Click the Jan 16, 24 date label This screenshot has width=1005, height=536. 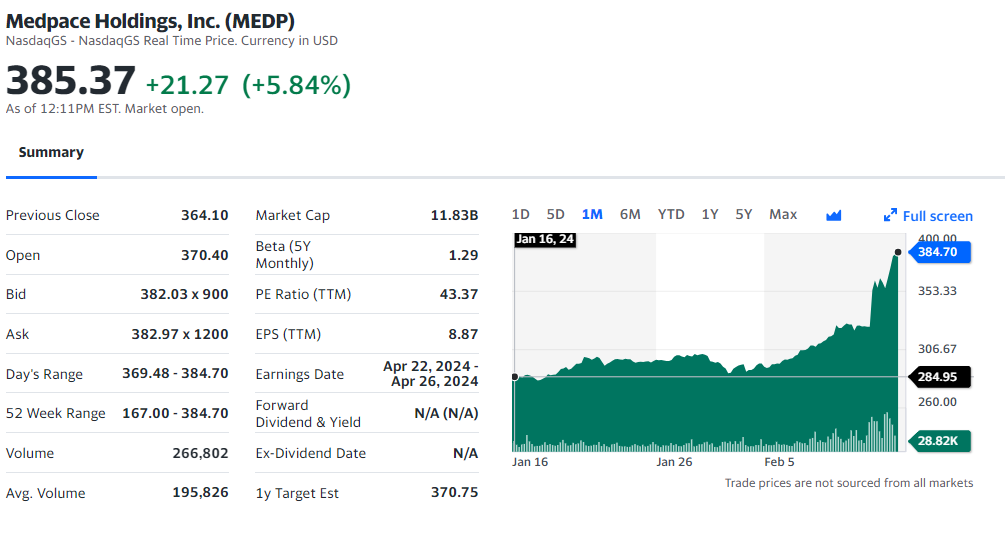click(x=545, y=239)
